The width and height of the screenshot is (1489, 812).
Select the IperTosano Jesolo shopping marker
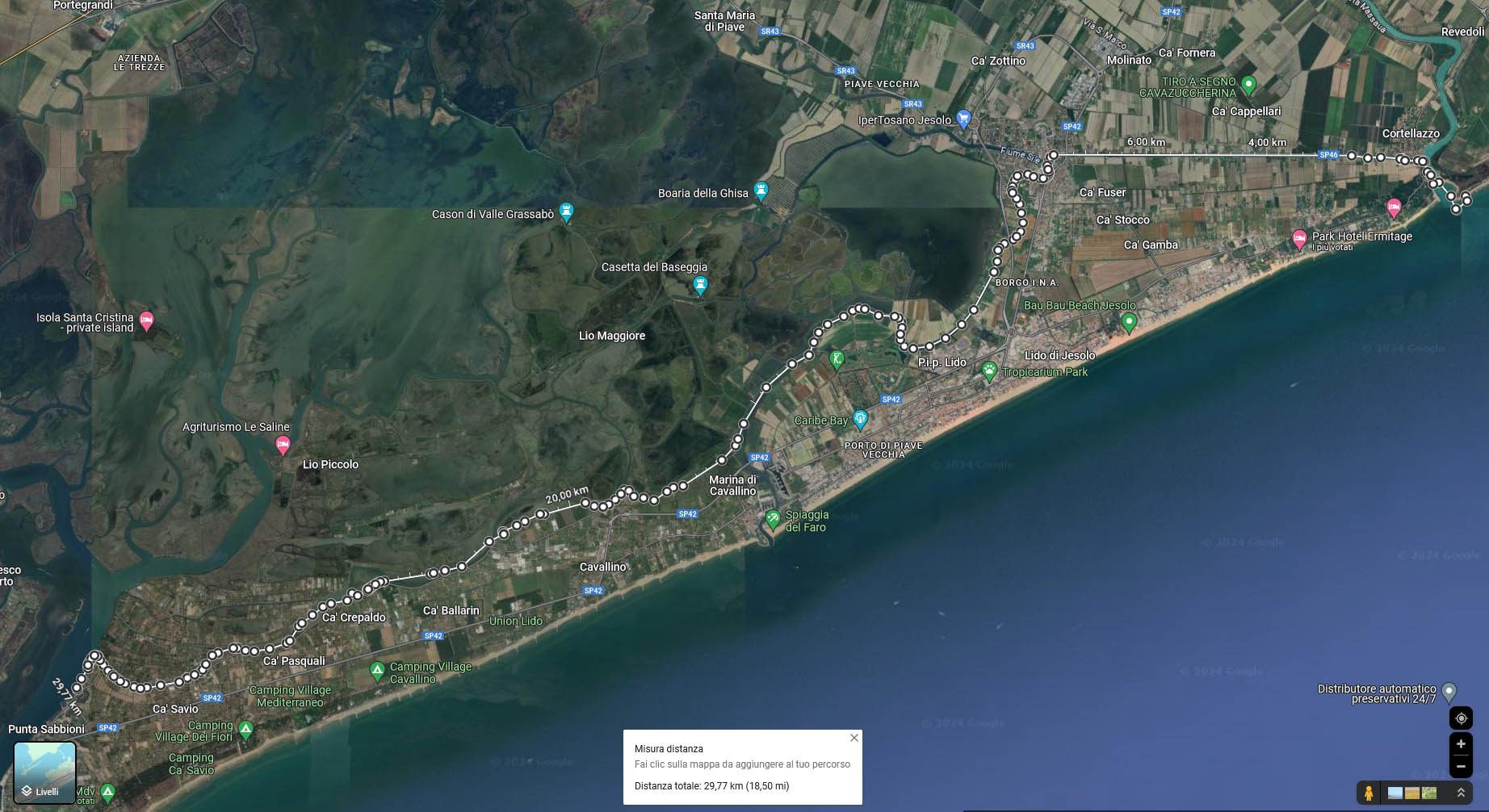[x=963, y=119]
